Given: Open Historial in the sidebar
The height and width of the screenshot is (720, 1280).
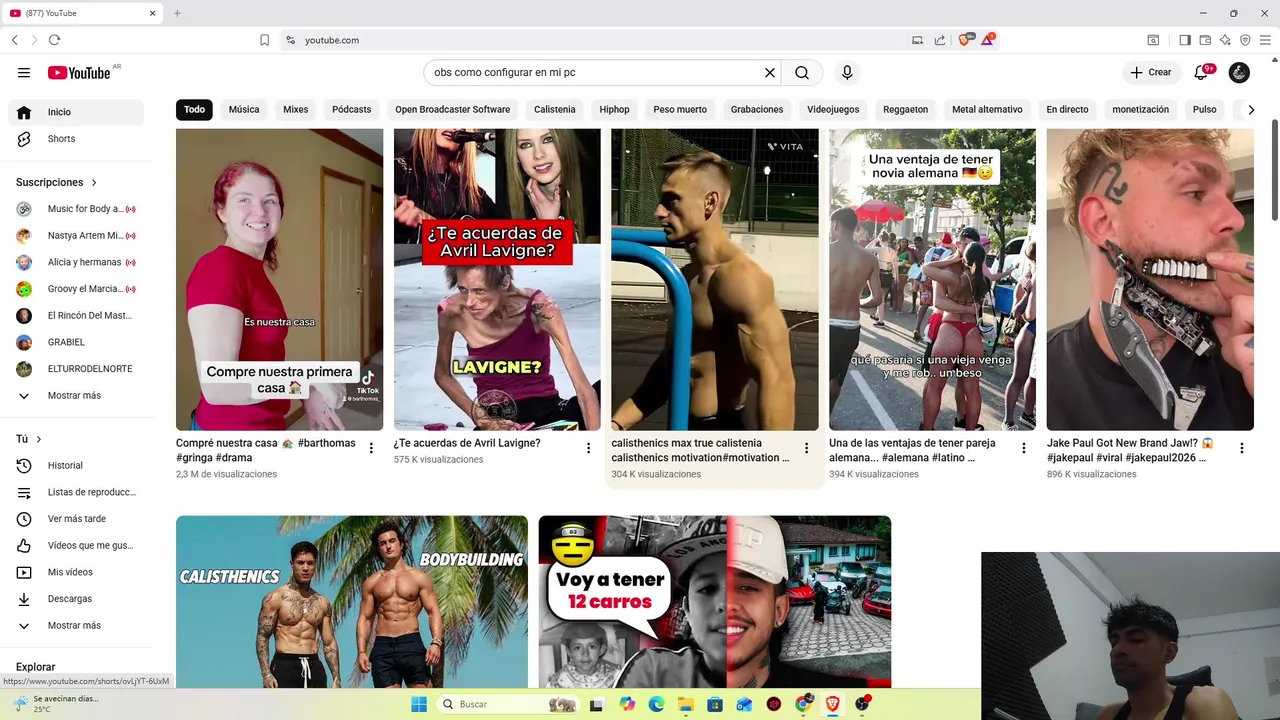Looking at the screenshot, I should coord(76,465).
